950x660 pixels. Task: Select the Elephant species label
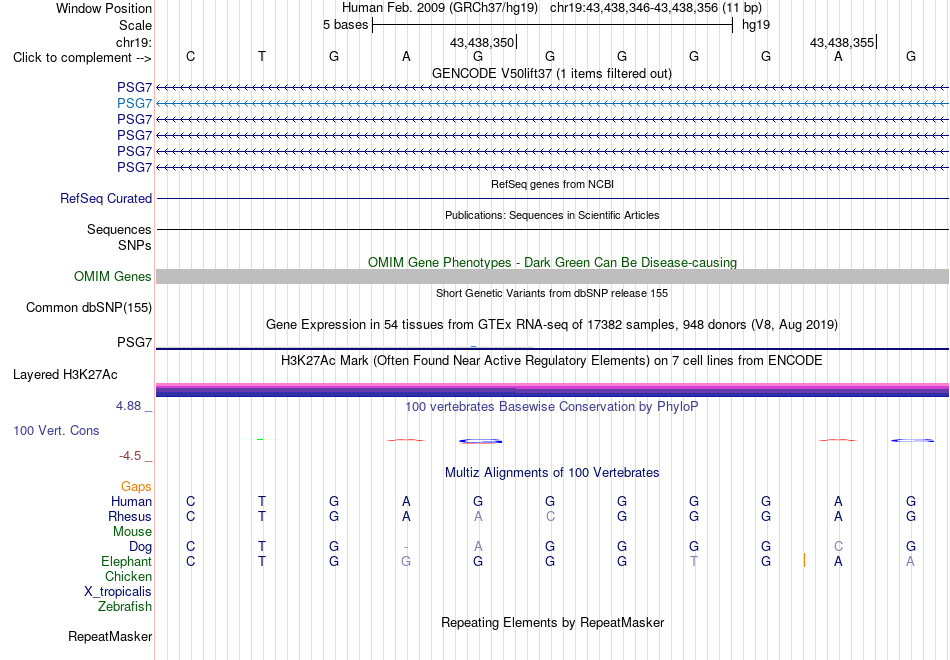(126, 562)
